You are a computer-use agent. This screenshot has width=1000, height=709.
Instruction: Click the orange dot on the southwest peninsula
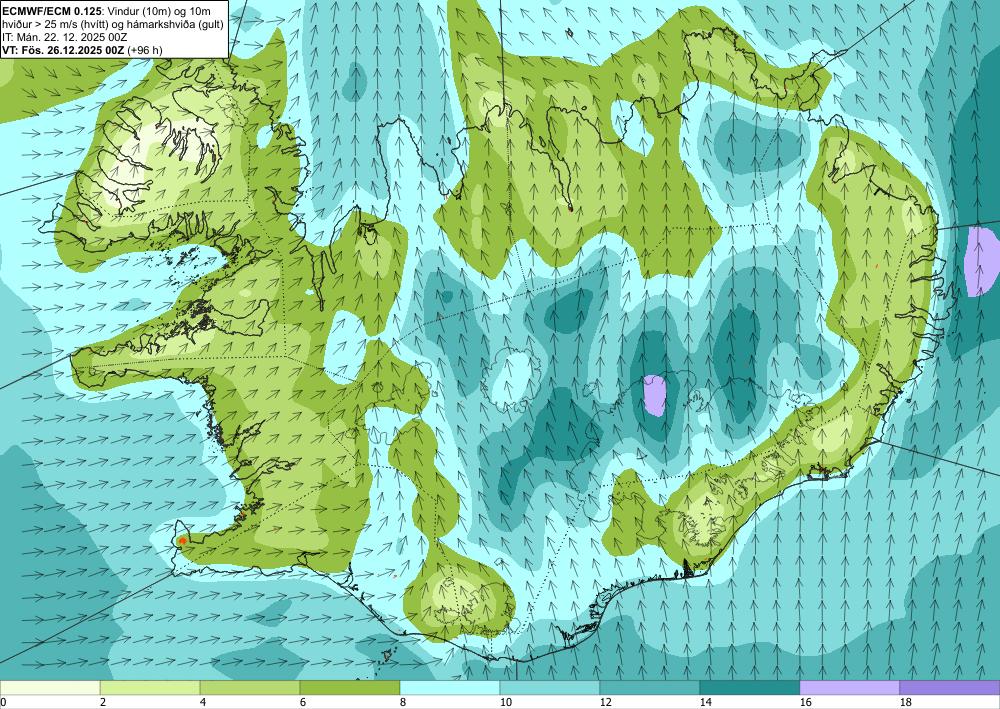click(182, 540)
